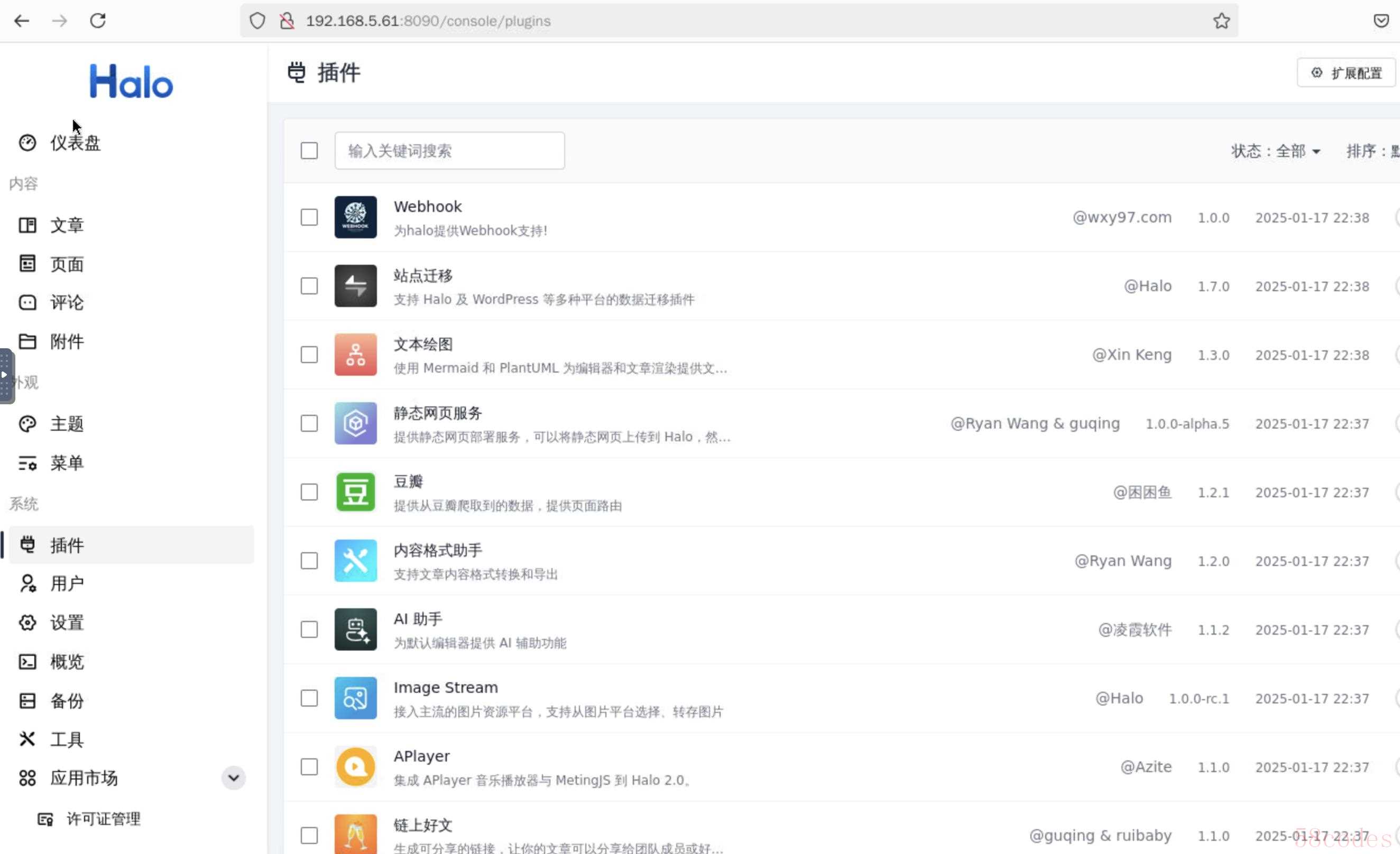The image size is (1400, 854).
Task: Open 工具 tools in sidebar
Action: click(131, 739)
